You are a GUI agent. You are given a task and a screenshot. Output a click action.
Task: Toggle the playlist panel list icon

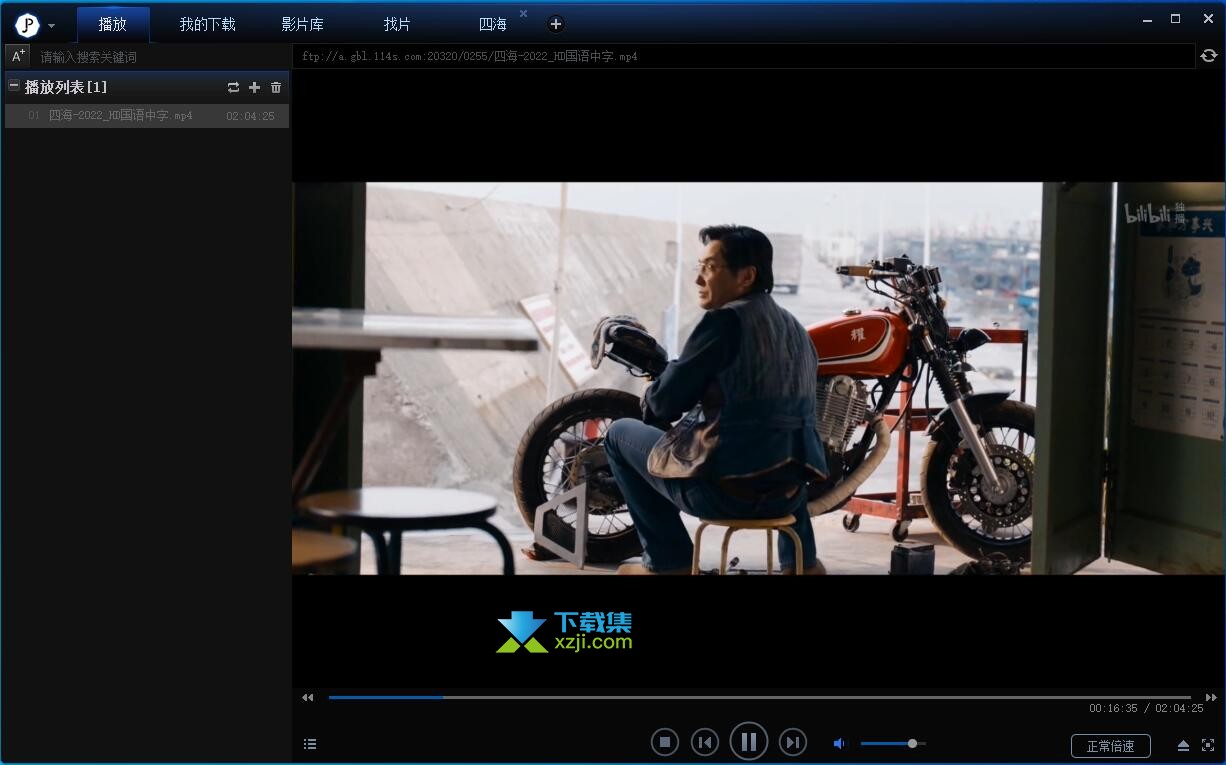tap(310, 744)
